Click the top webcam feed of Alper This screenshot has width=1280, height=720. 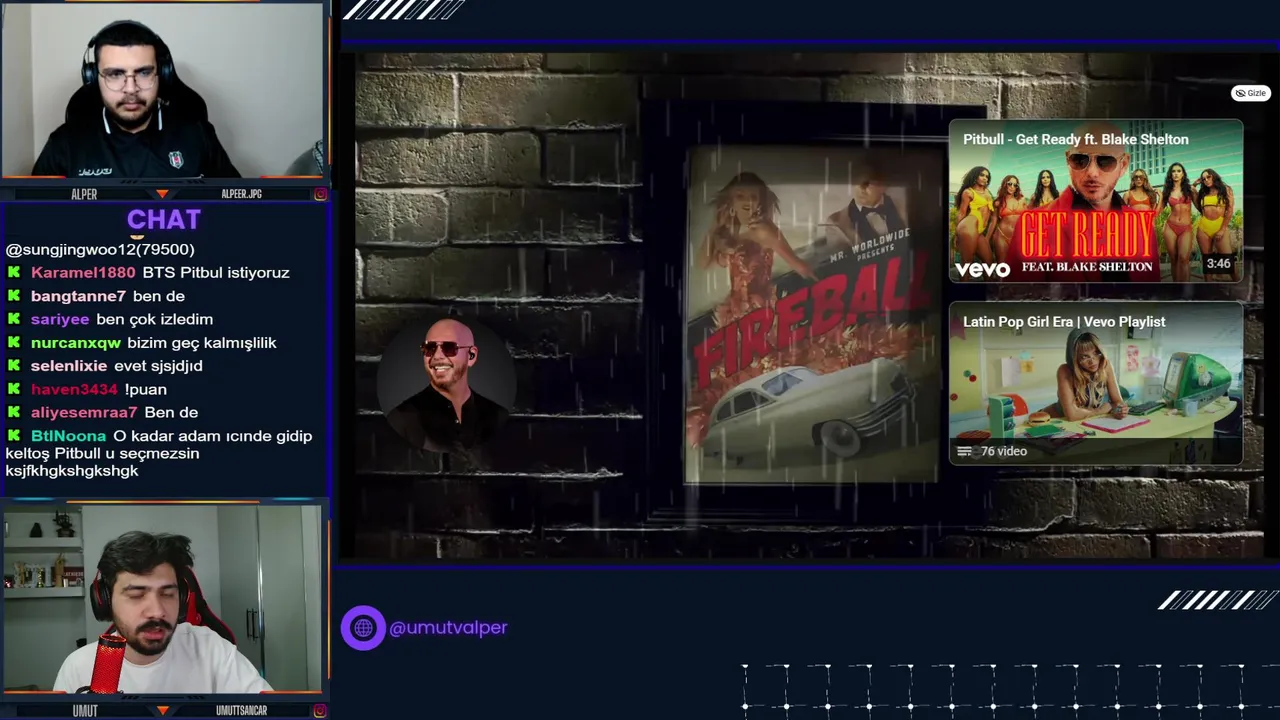[x=162, y=90]
